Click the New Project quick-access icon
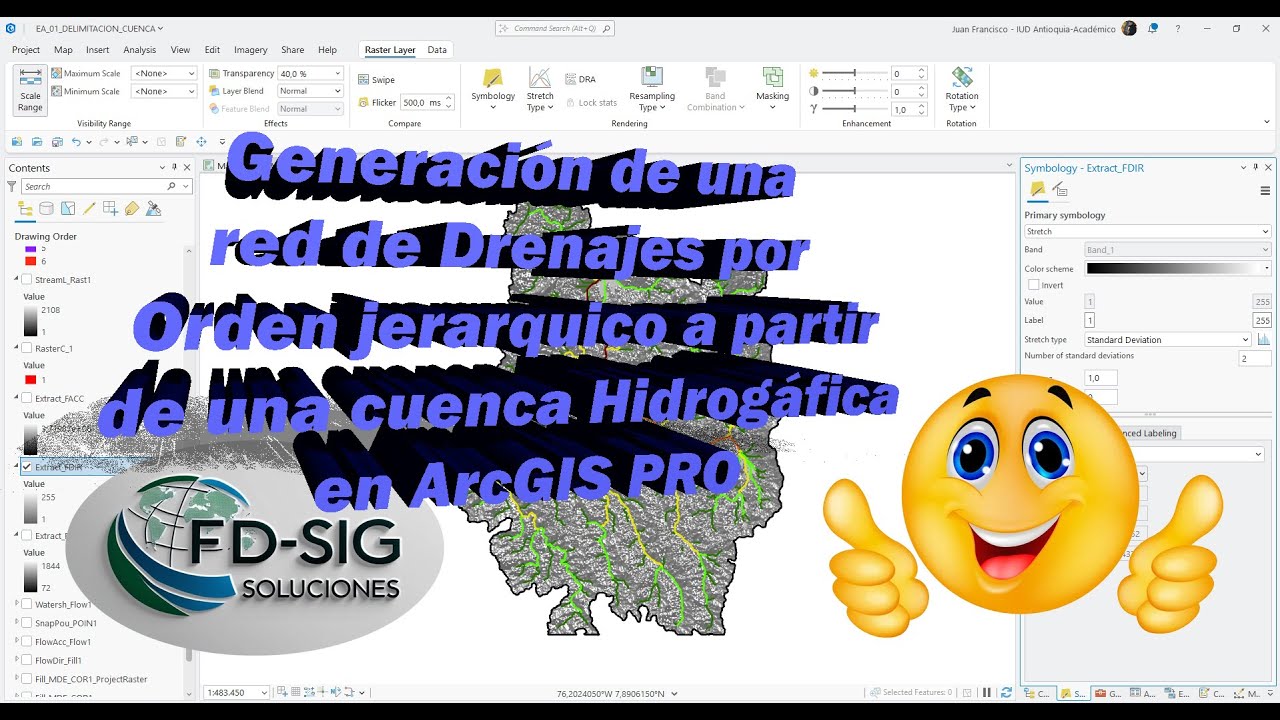 pyautogui.click(x=17, y=142)
